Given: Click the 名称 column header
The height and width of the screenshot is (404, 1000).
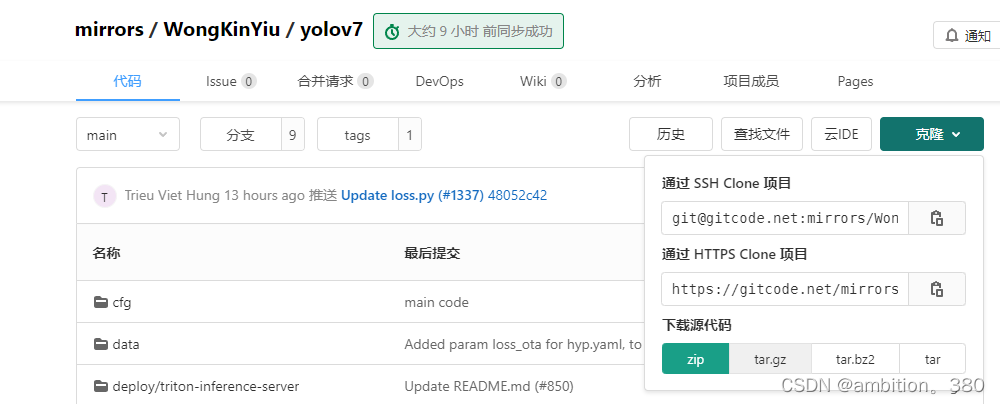Looking at the screenshot, I should 106,253.
